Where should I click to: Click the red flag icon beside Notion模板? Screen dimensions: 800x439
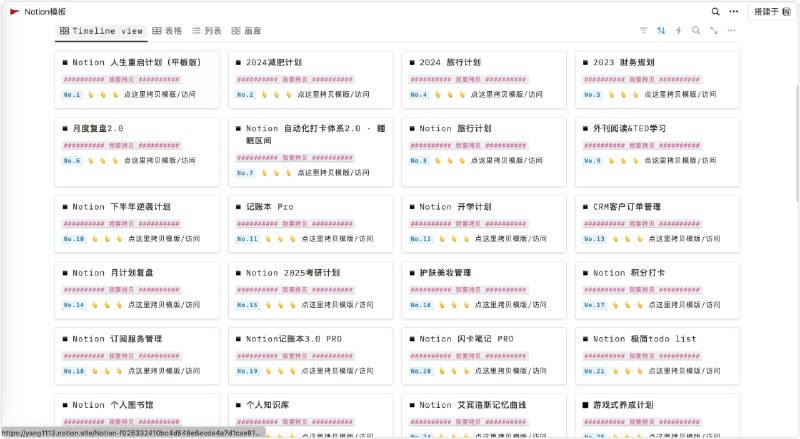coord(14,12)
